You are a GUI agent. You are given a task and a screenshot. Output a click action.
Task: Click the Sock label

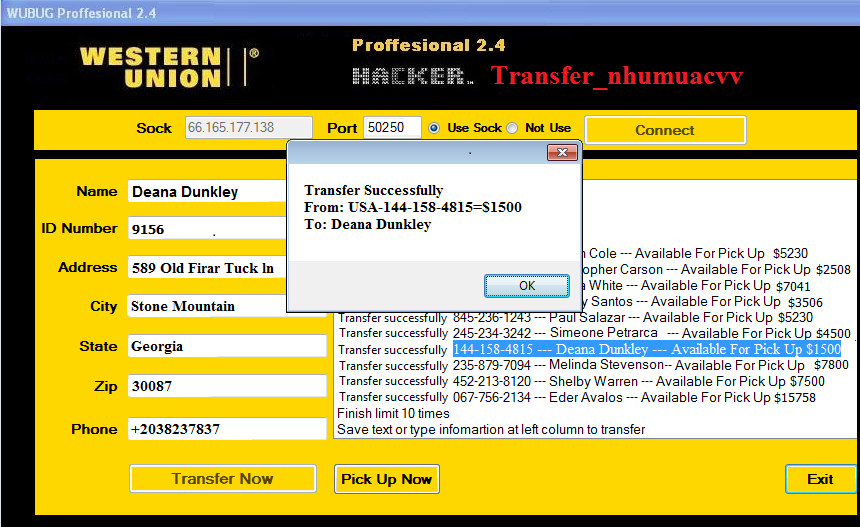tap(154, 128)
